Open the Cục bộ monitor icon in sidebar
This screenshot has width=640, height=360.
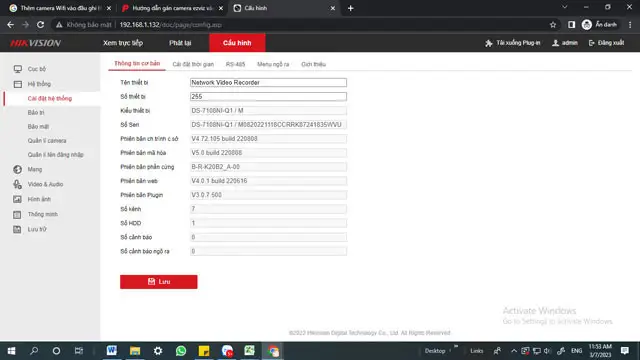(x=18, y=69)
